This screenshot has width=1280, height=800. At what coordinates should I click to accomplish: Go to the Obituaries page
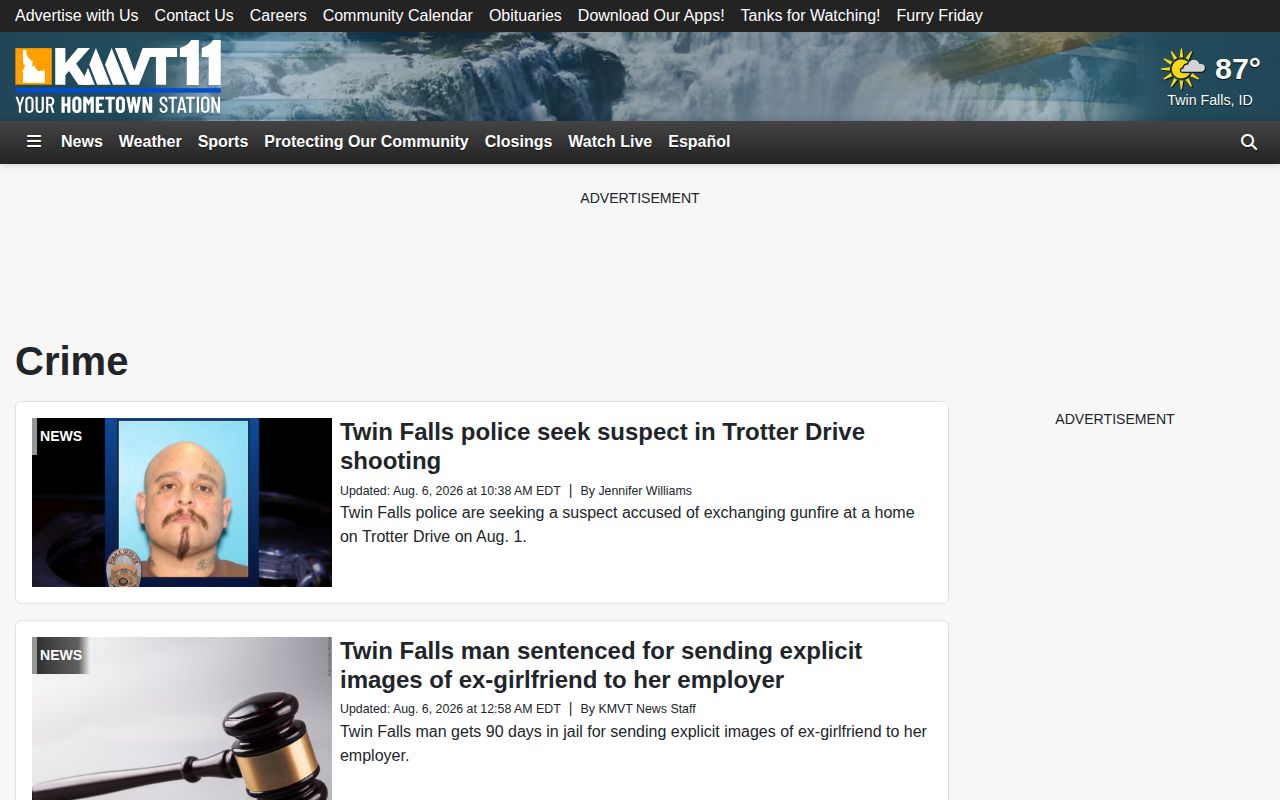(x=525, y=16)
